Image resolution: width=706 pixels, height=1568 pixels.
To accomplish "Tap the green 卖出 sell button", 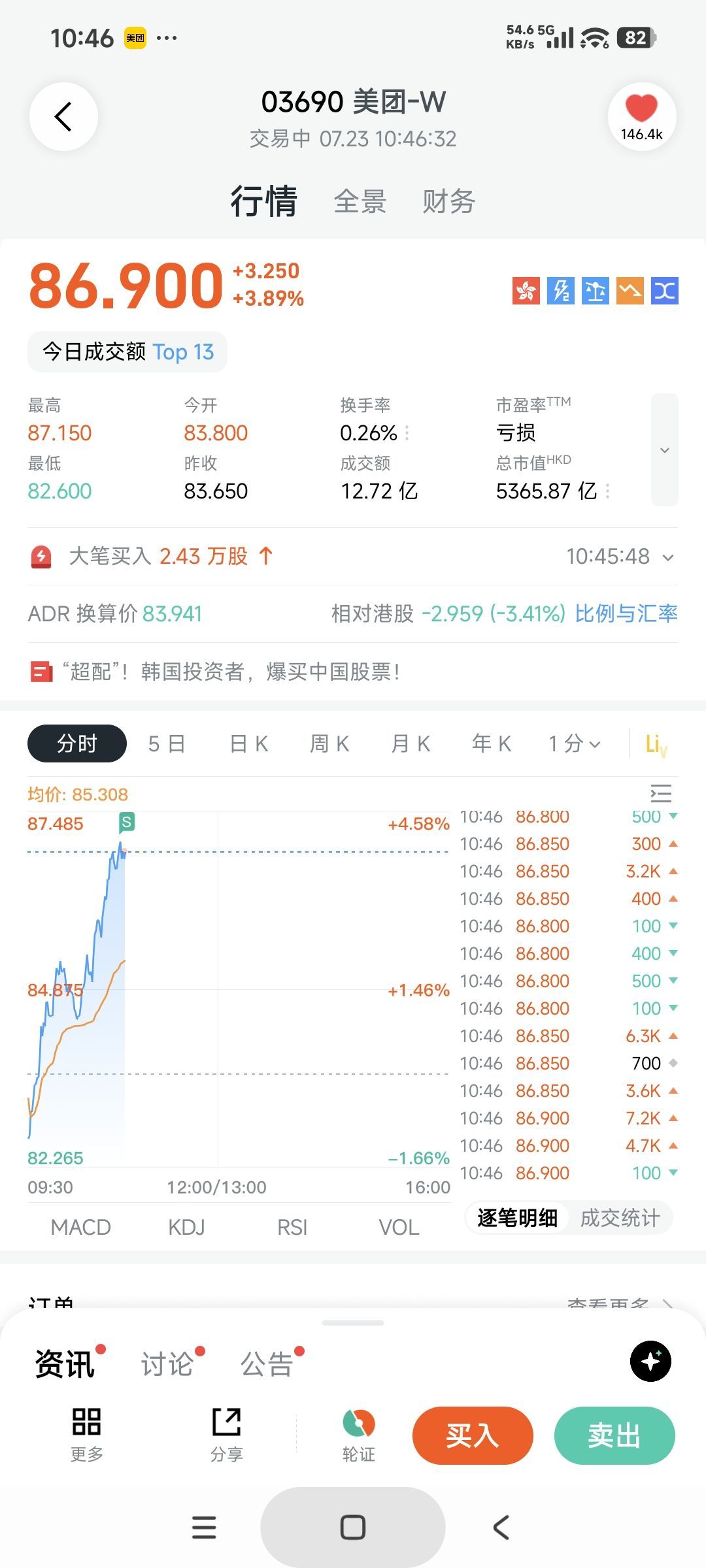I will click(614, 1435).
